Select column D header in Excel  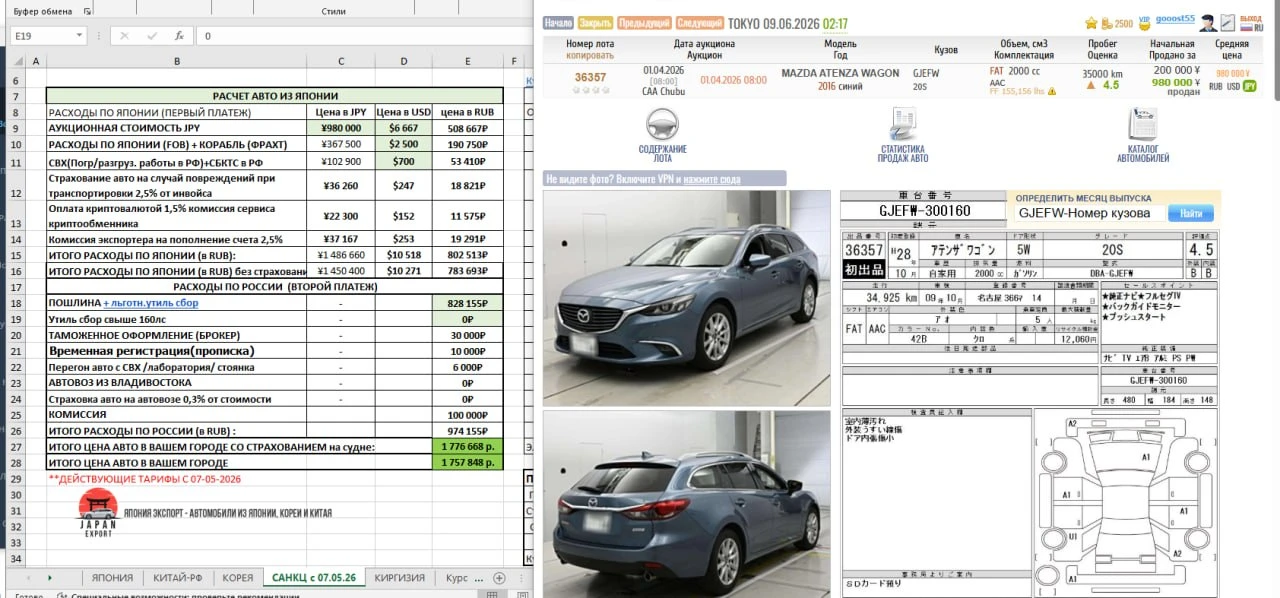(x=404, y=62)
